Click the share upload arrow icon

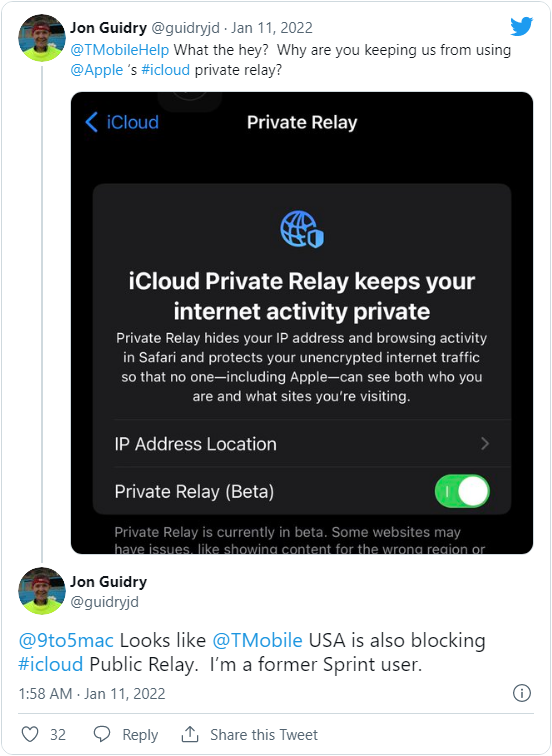[190, 734]
